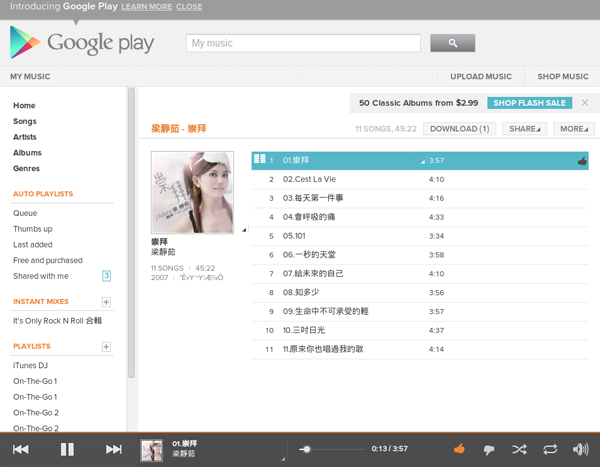This screenshot has height=467, width=600.
Task: Select track number 11 row
Action: pyautogui.click(x=420, y=349)
